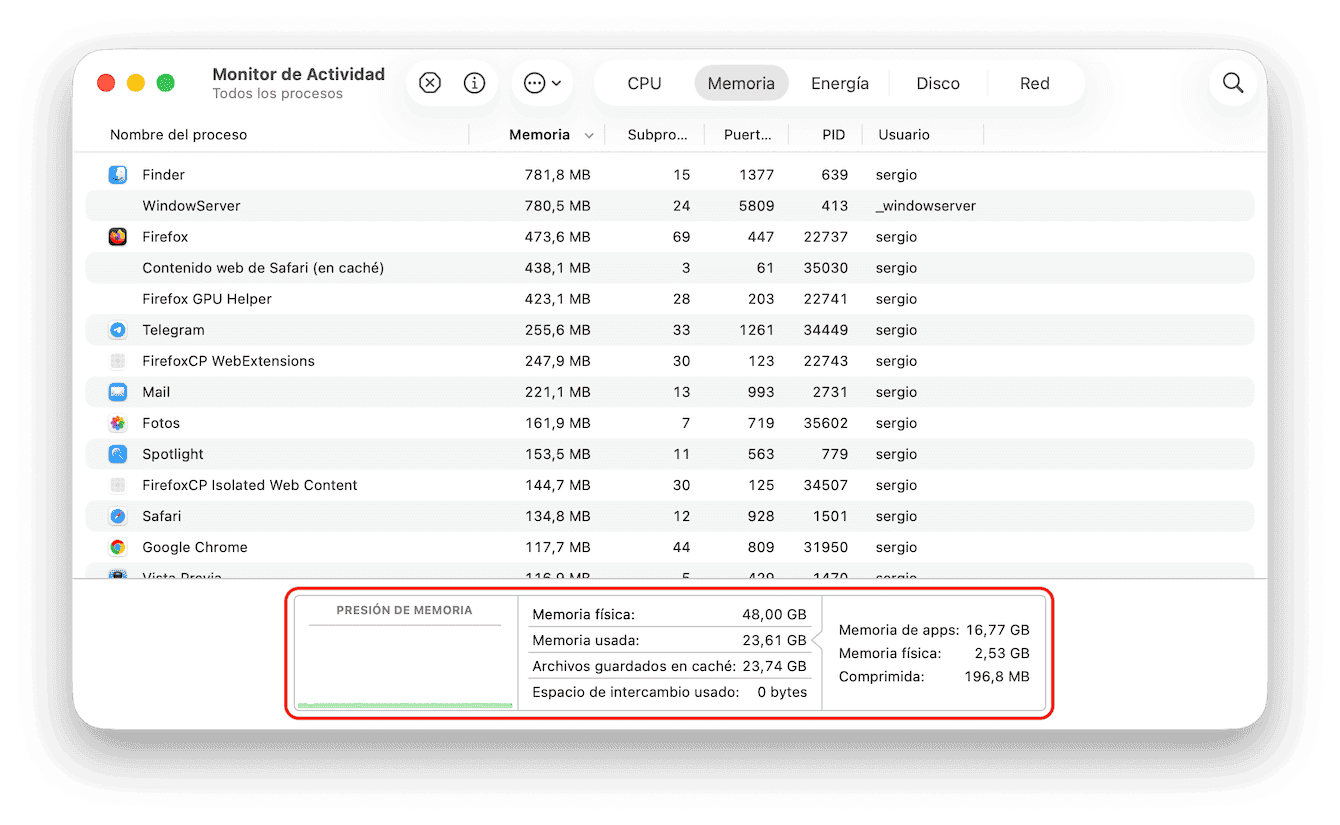Open the Energía tab
1340x825 pixels.
coord(840,83)
